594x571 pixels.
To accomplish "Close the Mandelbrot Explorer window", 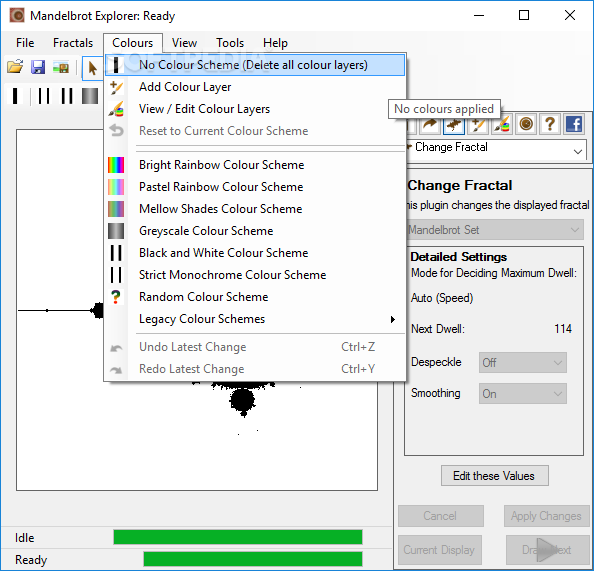I will pos(570,16).
